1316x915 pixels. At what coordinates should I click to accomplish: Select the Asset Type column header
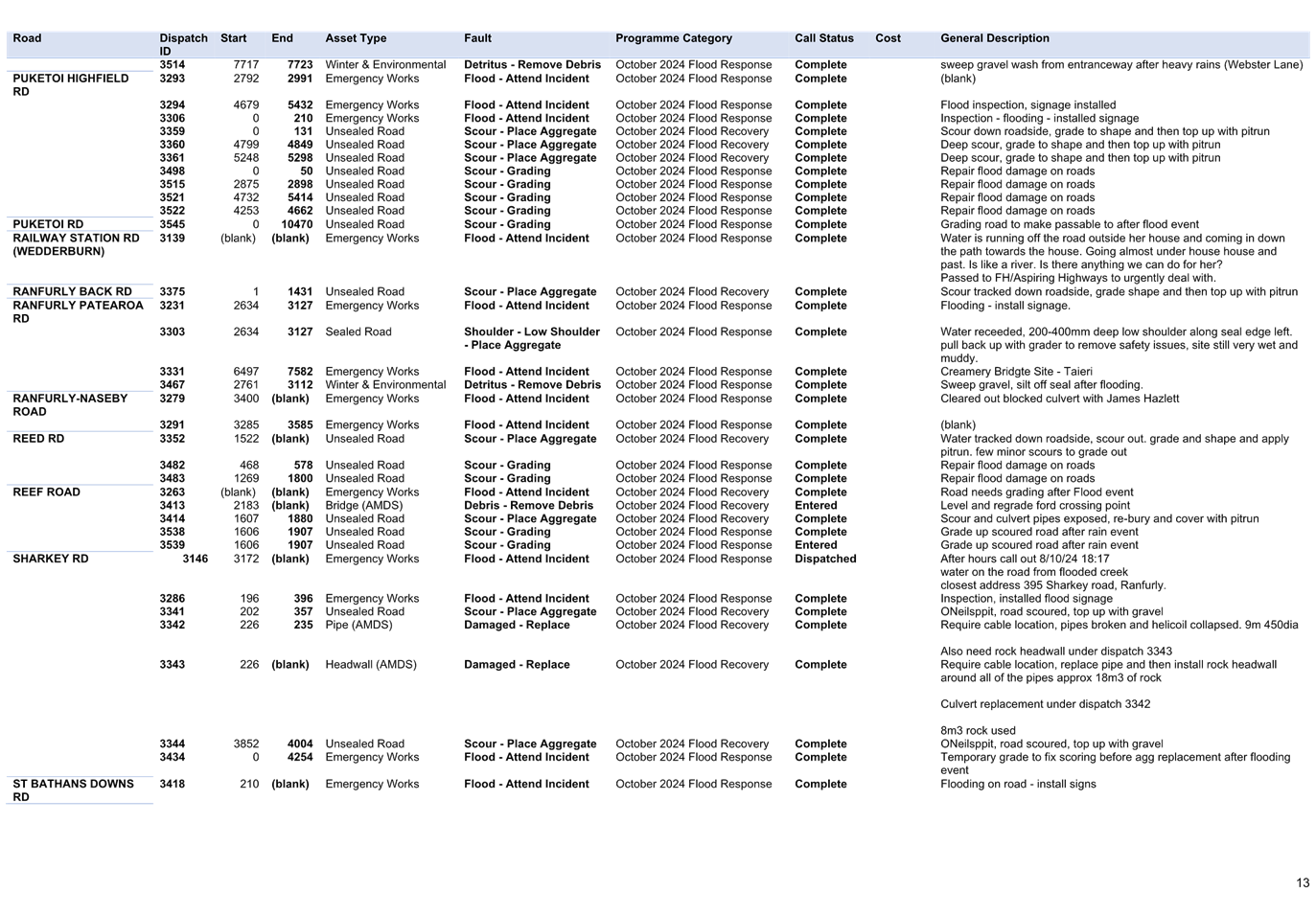click(x=356, y=37)
